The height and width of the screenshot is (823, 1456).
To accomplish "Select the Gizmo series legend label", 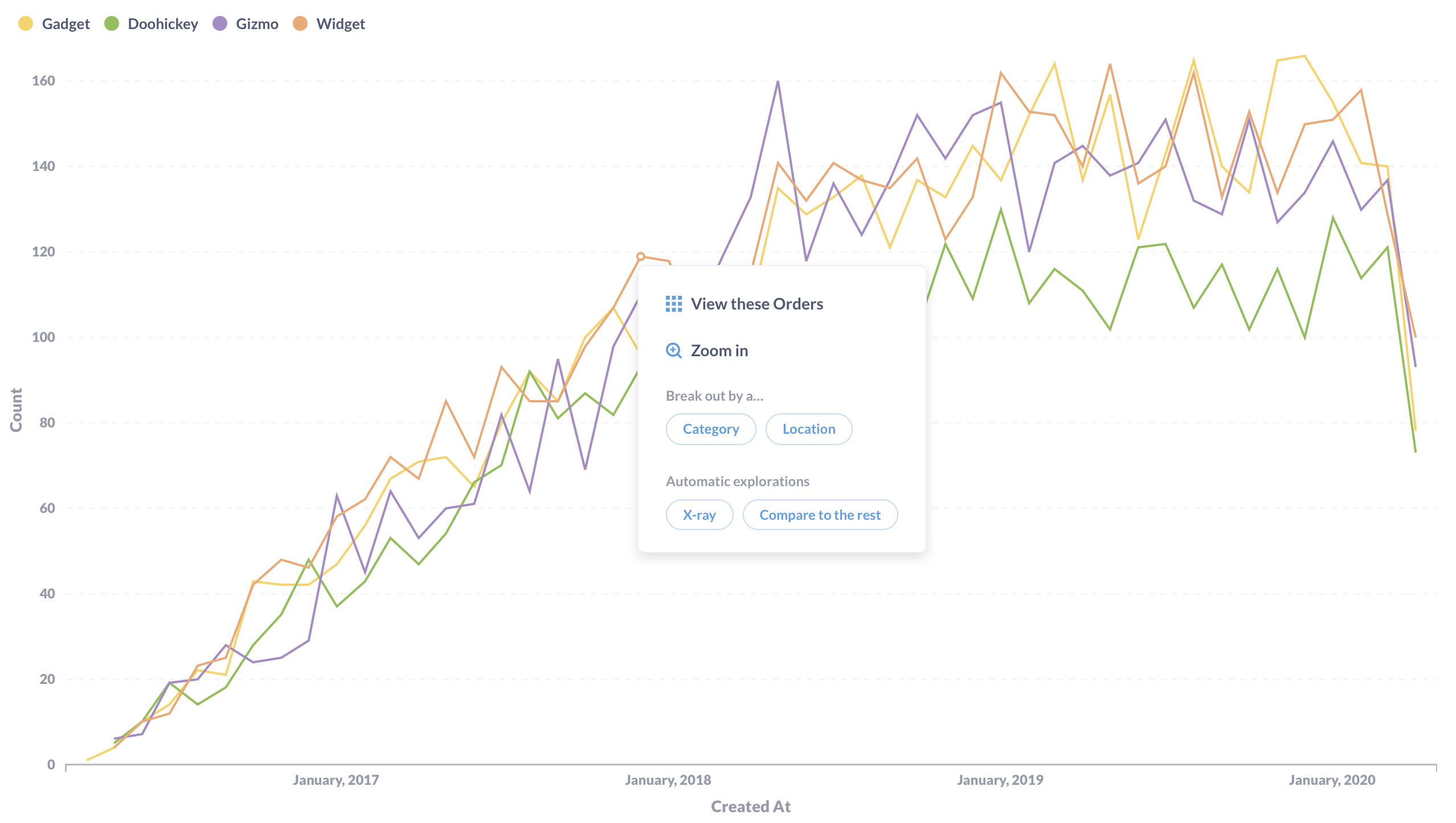I will pyautogui.click(x=257, y=24).
